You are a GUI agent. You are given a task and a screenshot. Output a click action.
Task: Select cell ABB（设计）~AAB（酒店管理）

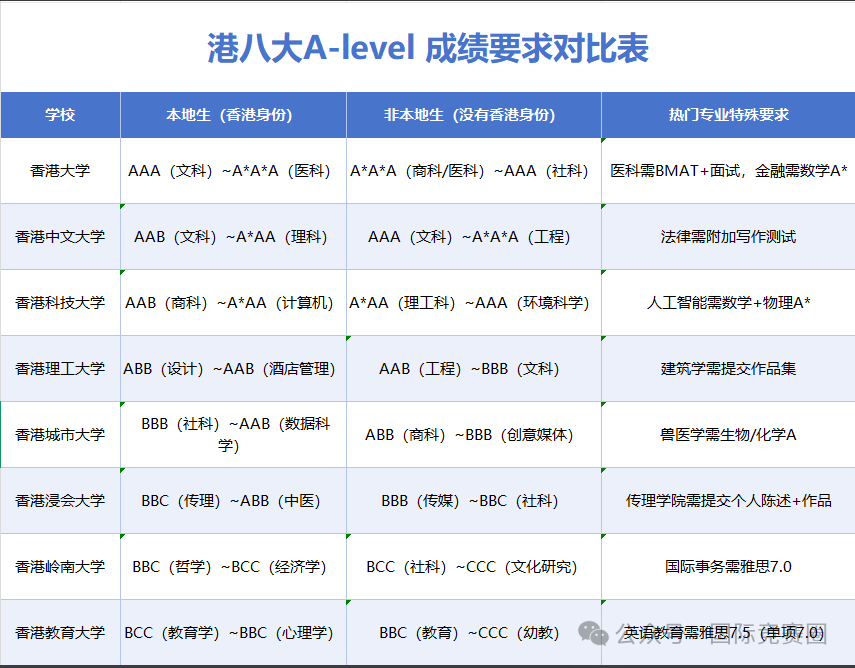[x=233, y=369]
